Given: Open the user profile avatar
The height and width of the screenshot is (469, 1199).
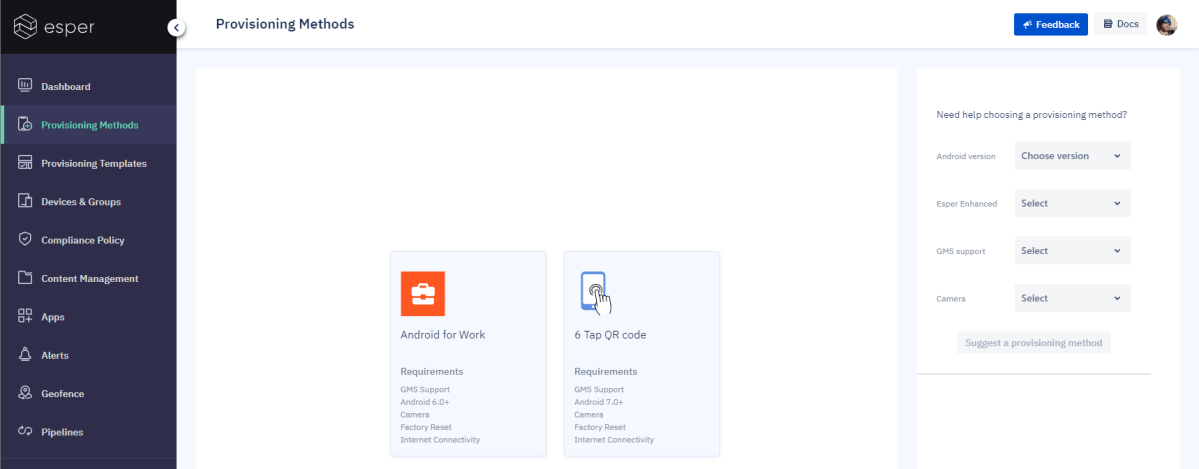Looking at the screenshot, I should tap(1166, 24).
